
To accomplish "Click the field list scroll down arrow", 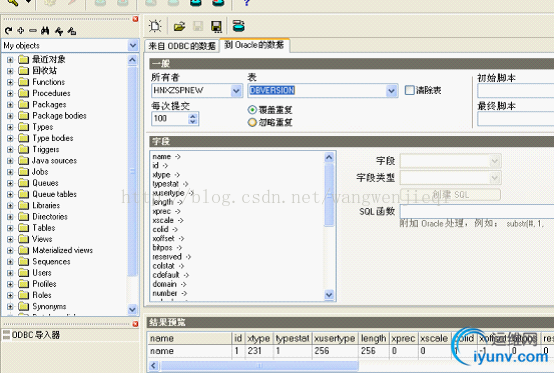I will click(329, 294).
